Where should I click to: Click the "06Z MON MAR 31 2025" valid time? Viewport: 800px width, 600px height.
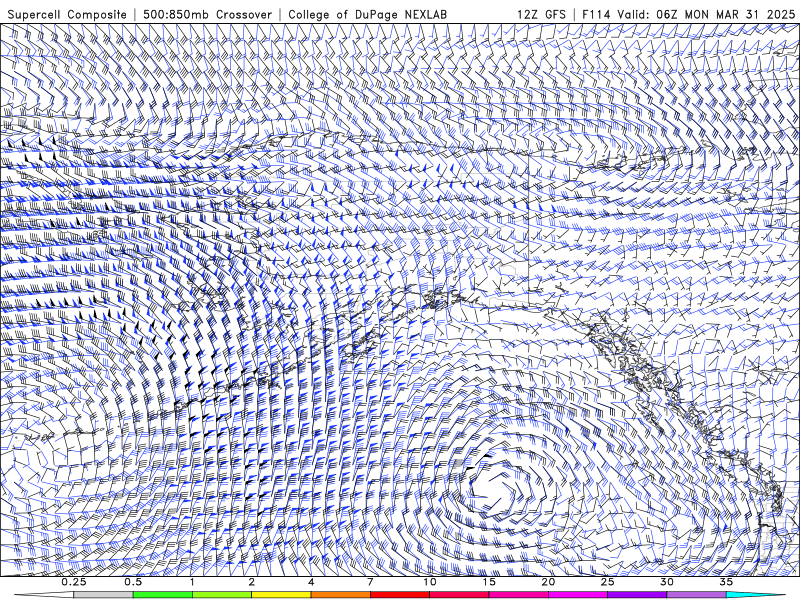(x=726, y=14)
